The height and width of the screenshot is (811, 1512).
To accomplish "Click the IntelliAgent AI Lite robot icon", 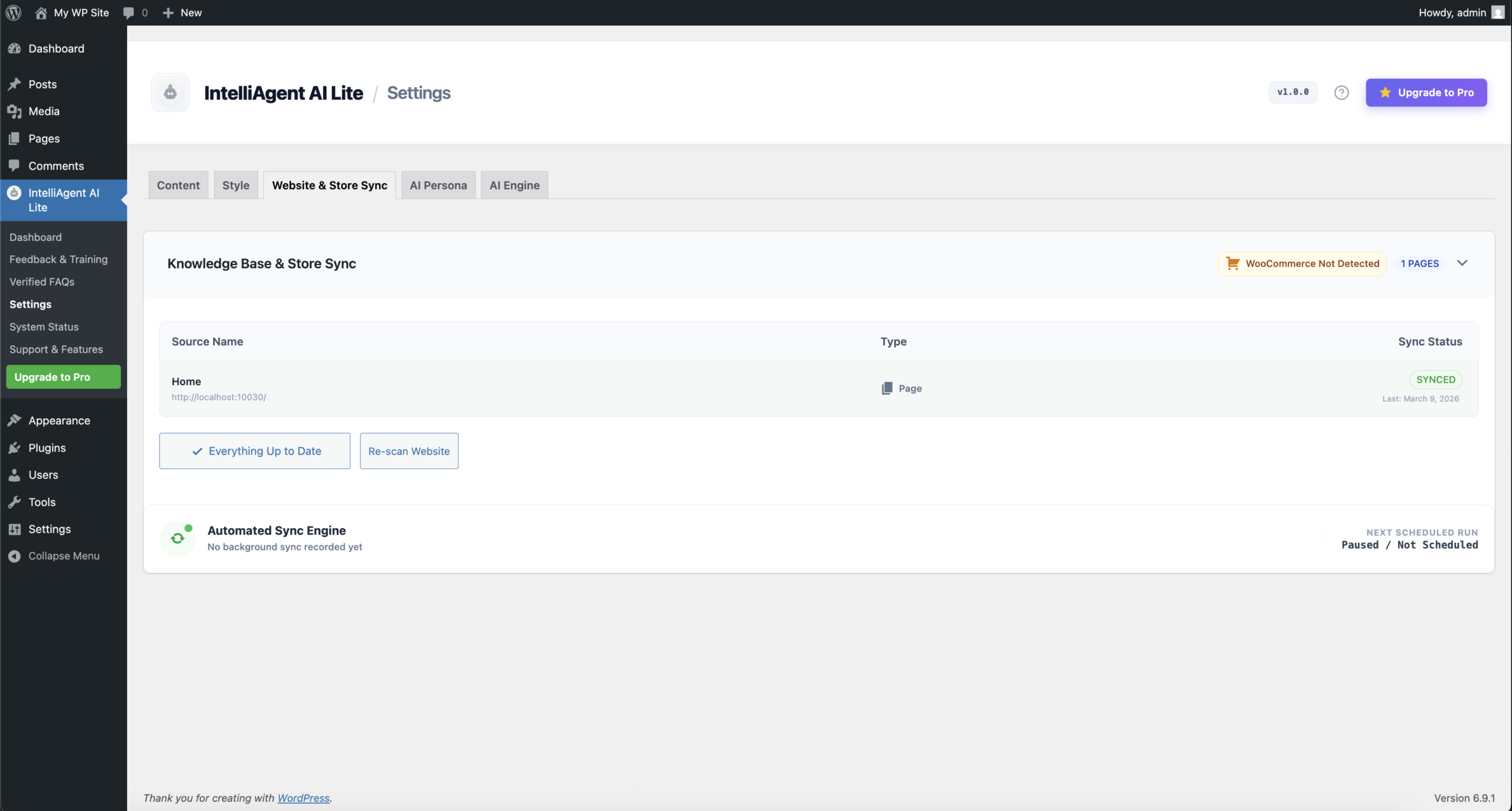I will (x=15, y=193).
